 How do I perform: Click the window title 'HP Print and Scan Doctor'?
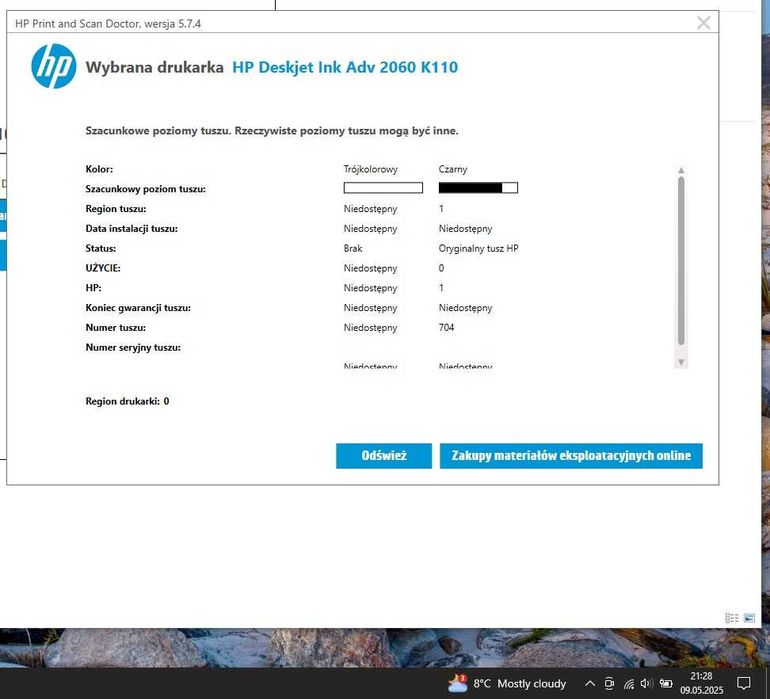click(x=78, y=24)
